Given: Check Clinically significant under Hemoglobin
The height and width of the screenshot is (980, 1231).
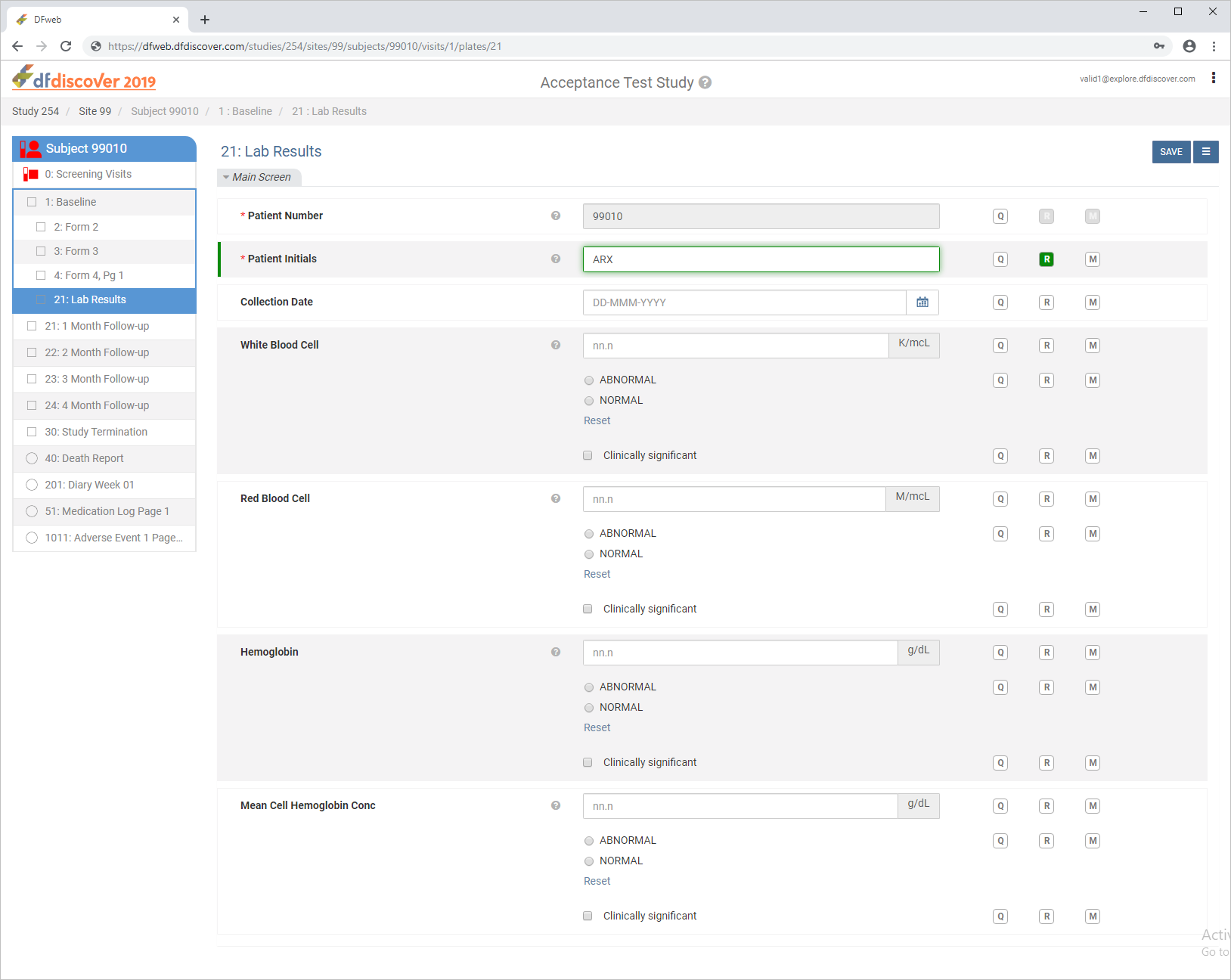Looking at the screenshot, I should pyautogui.click(x=588, y=762).
